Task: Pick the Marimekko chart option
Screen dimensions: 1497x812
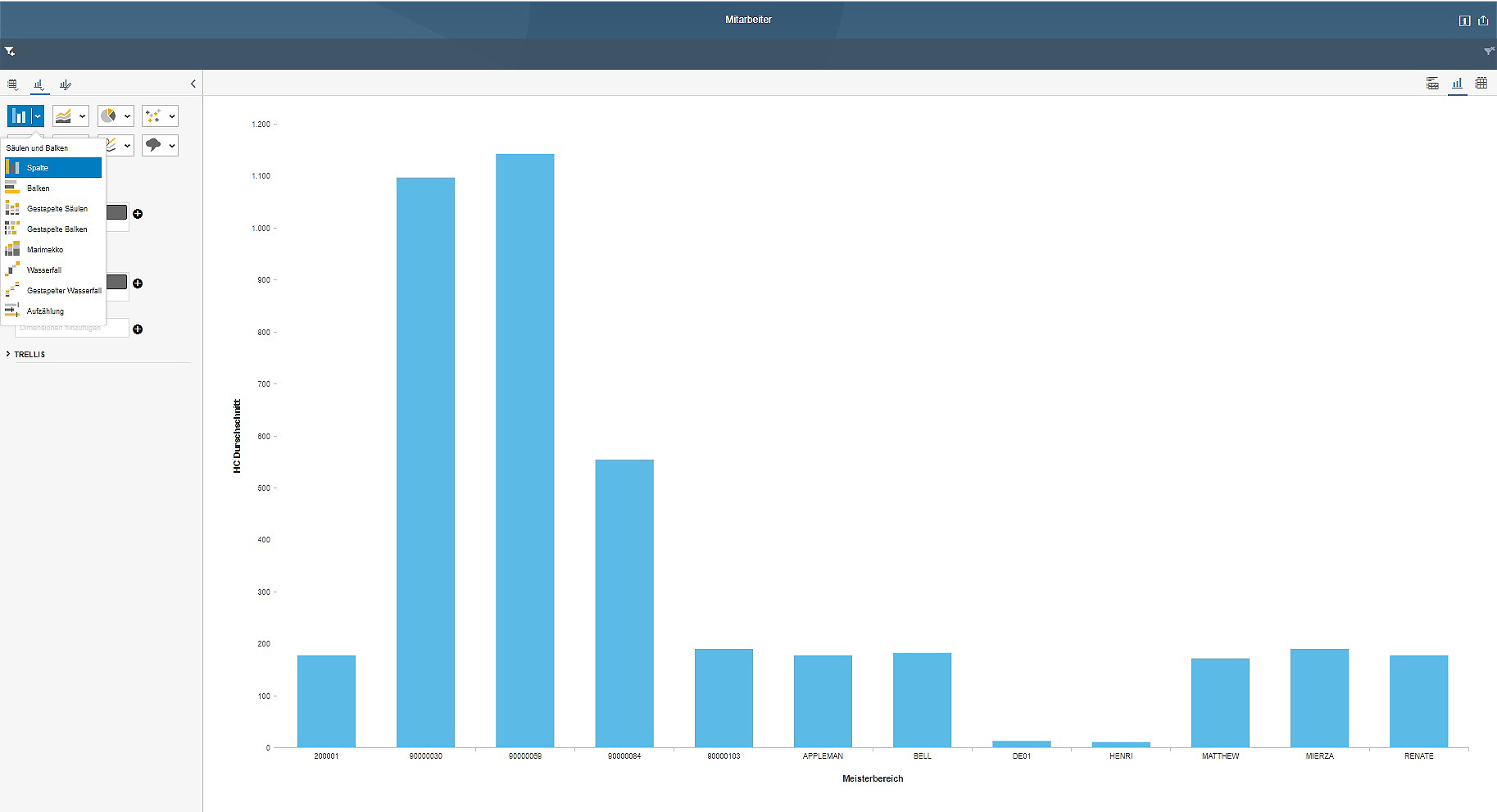Action: 44,250
